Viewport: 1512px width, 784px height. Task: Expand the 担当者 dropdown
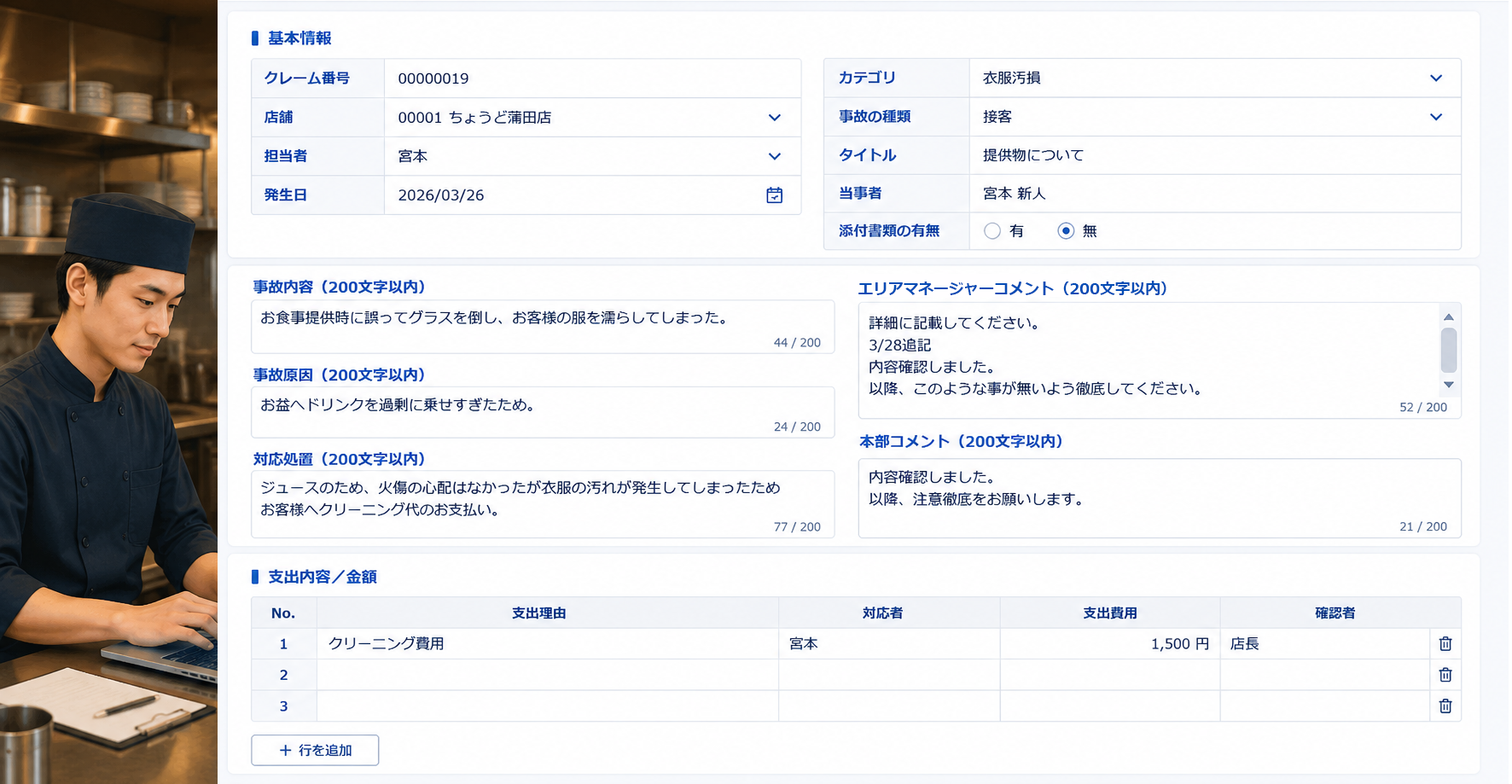click(774, 157)
